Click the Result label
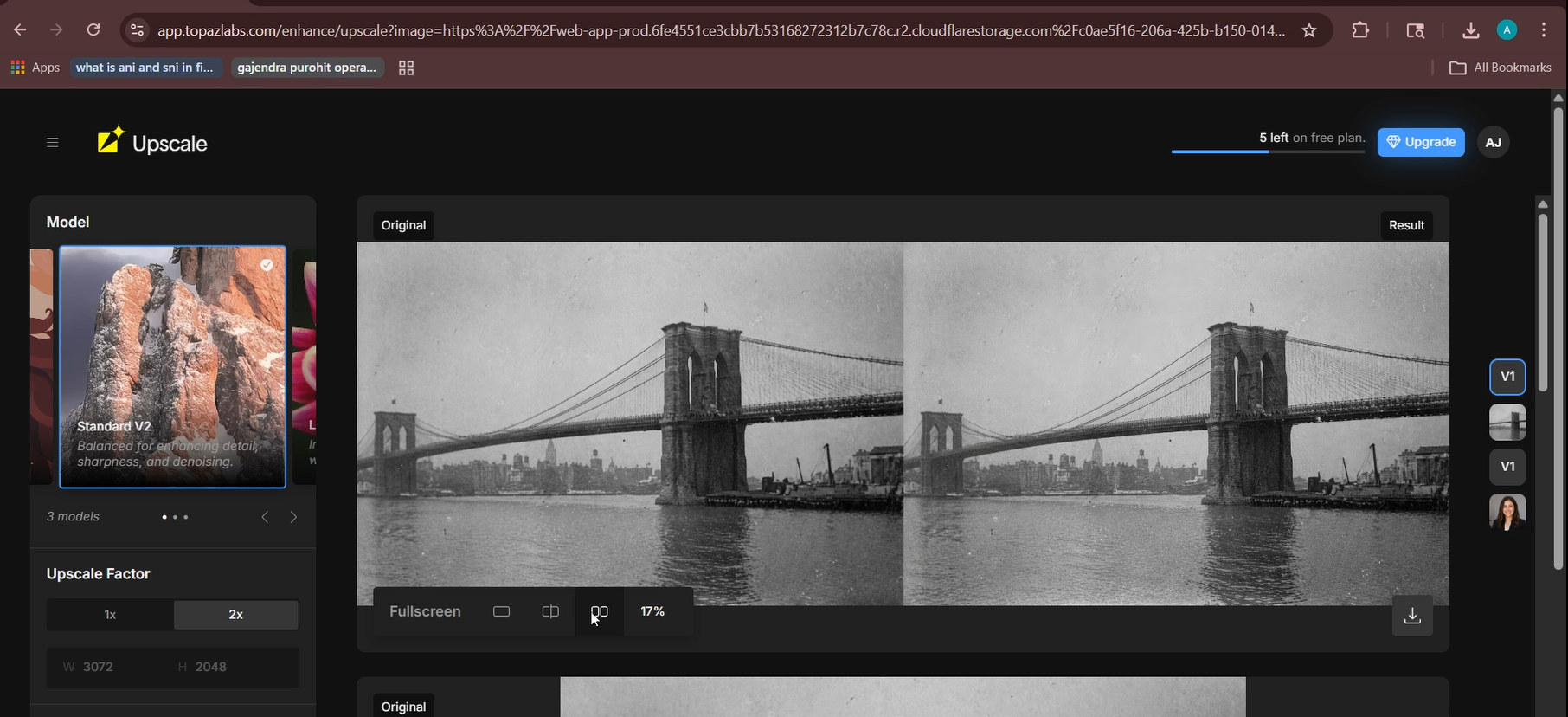The image size is (1568, 717). [1406, 225]
